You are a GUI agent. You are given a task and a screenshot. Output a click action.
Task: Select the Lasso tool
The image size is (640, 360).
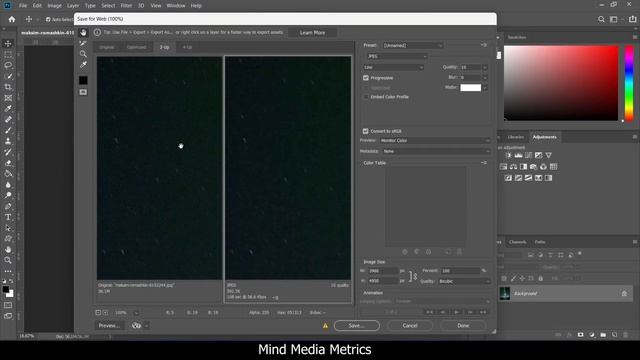(8, 65)
